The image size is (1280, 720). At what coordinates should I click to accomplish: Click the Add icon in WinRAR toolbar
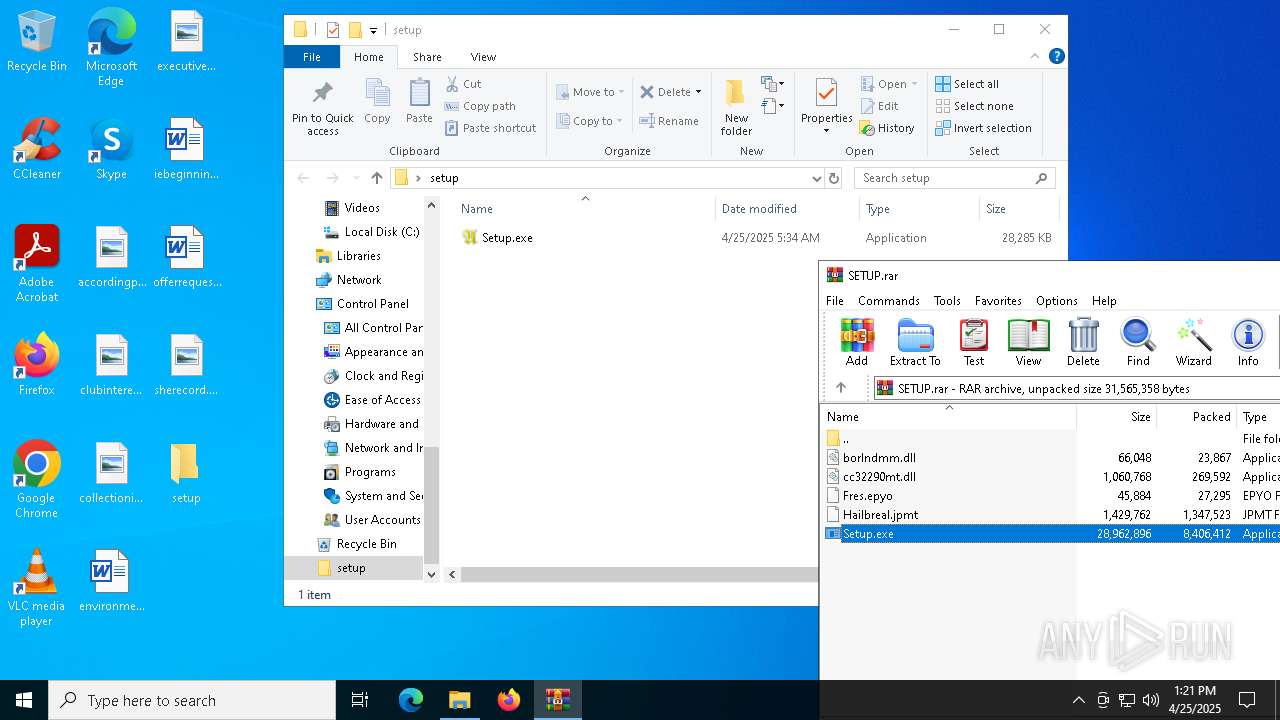[857, 342]
